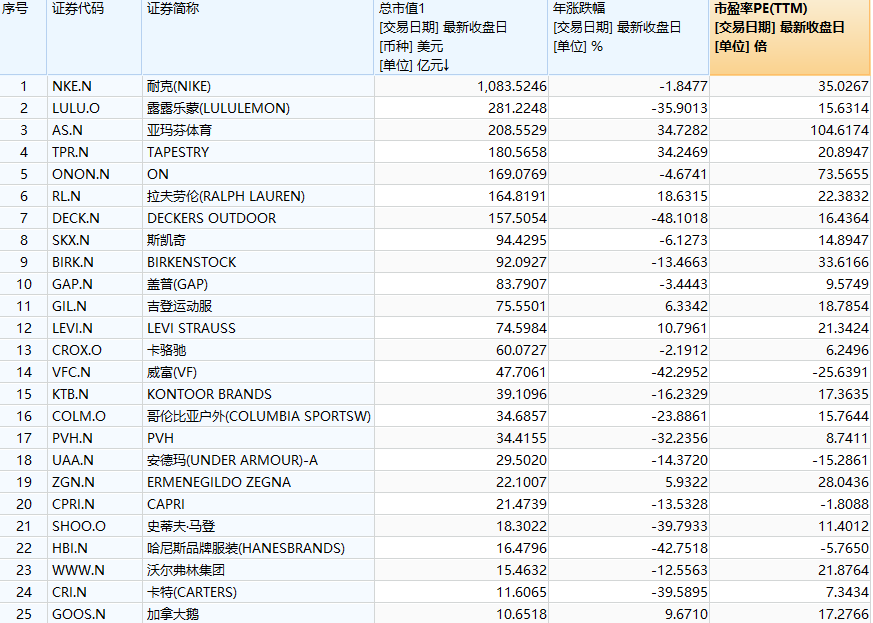The image size is (873, 623).
Task: Click the 斯凯奇 name cell
Action: click(x=258, y=240)
